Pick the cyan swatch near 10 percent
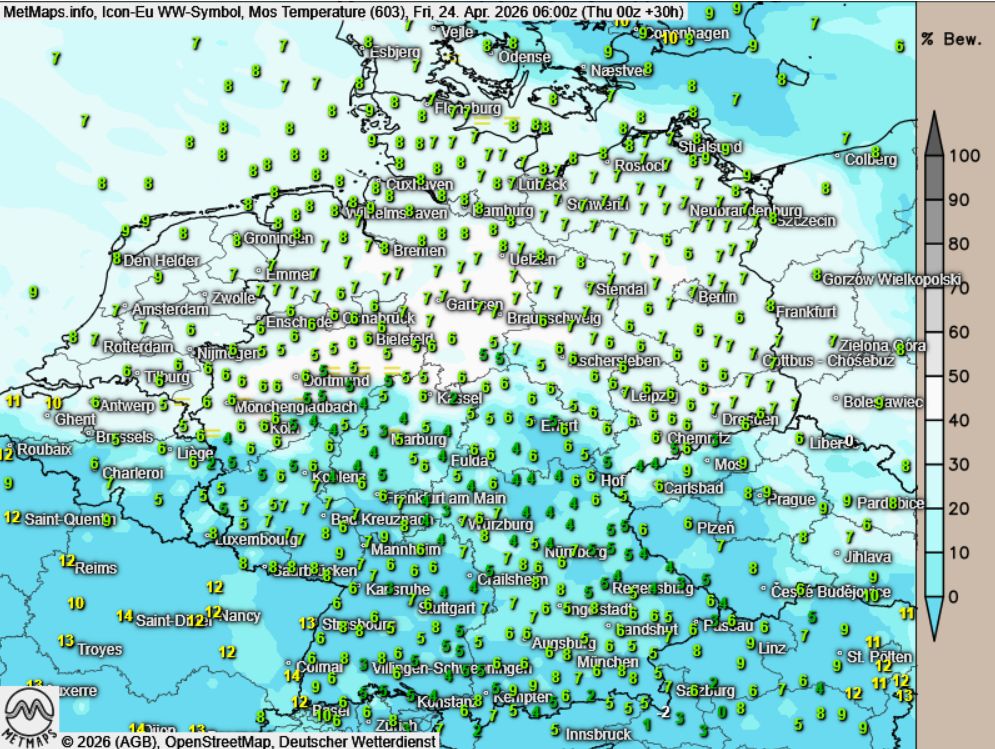The height and width of the screenshot is (749, 995). [x=932, y=552]
